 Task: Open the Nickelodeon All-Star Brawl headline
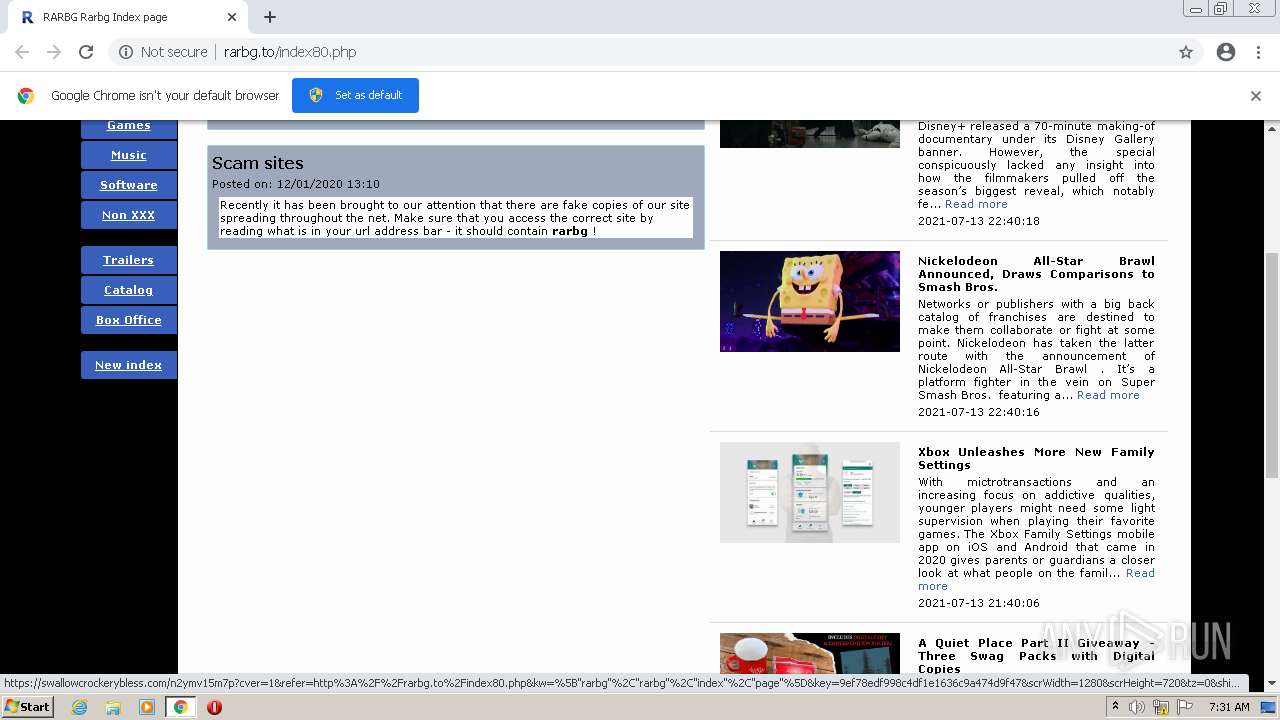pos(1036,274)
